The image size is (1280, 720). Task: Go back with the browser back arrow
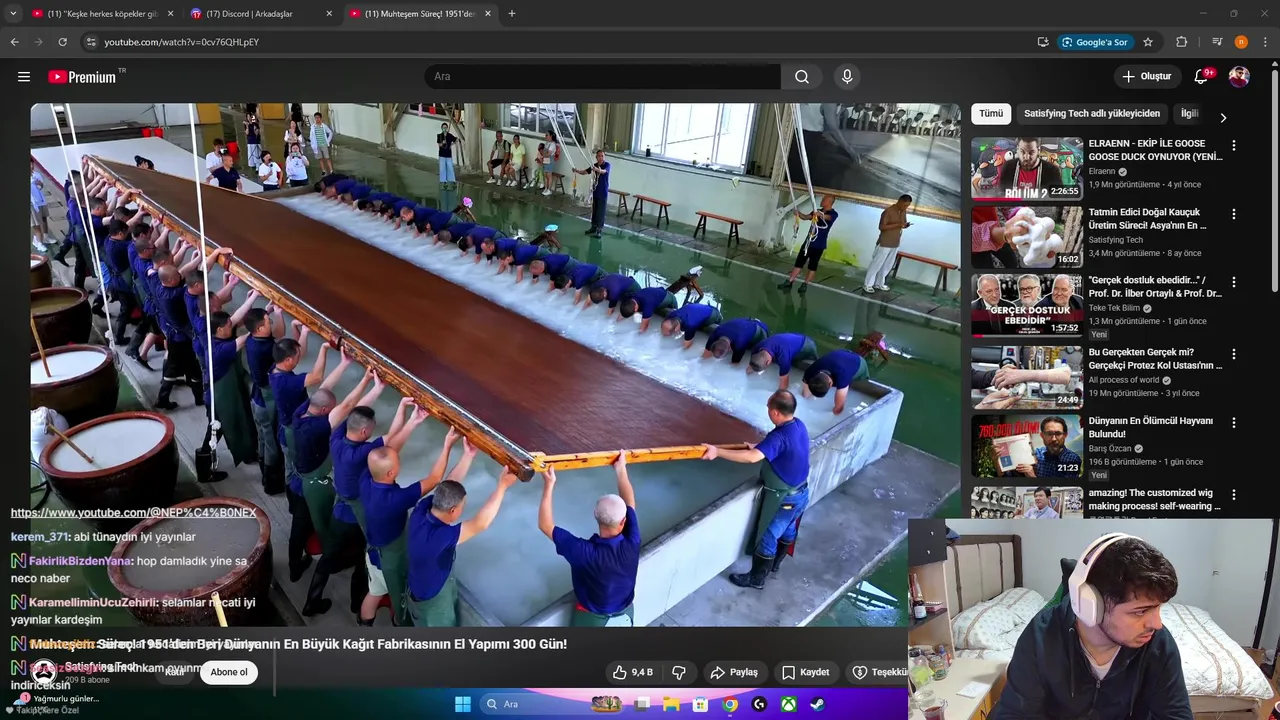coord(14,42)
